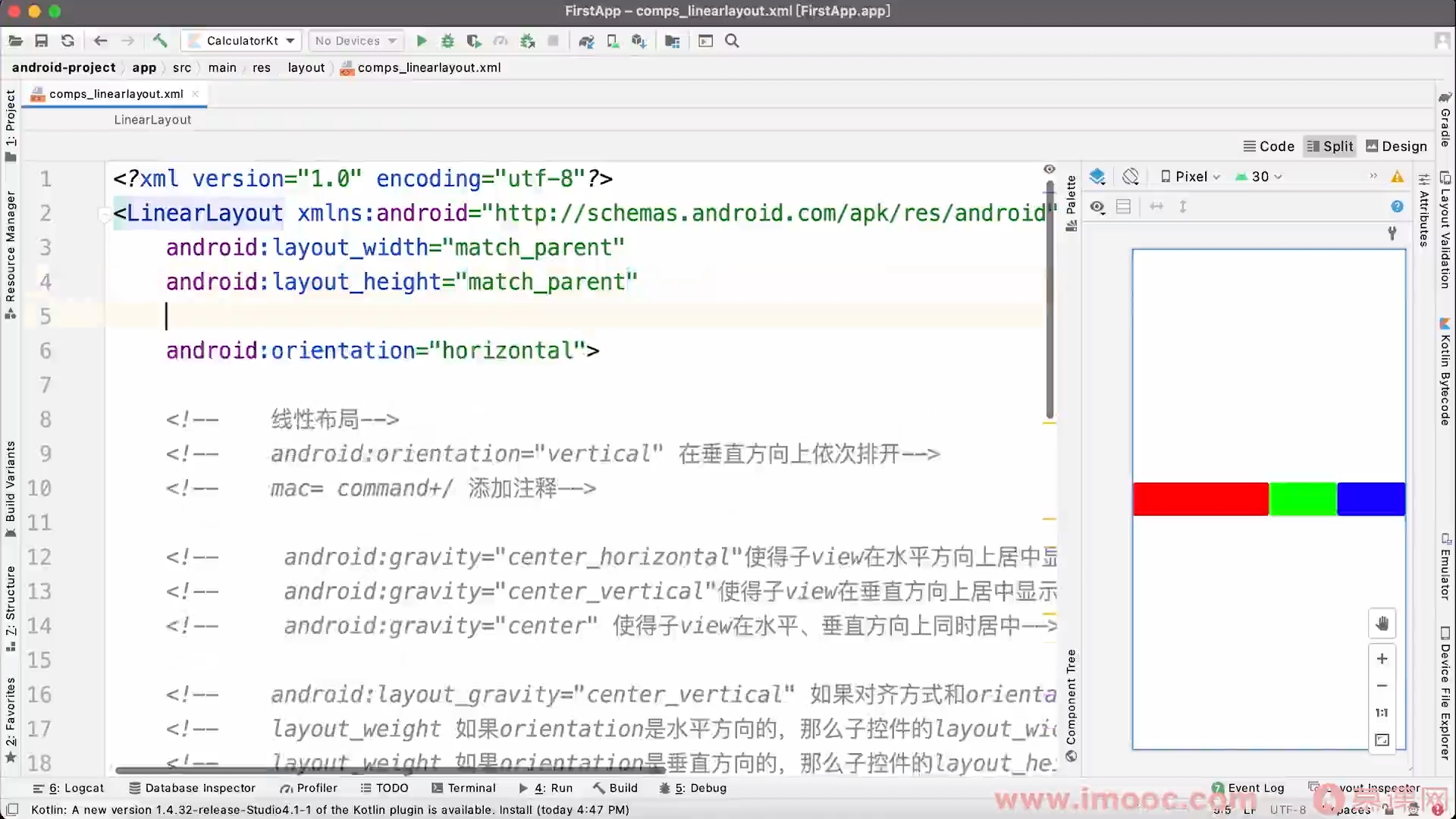The height and width of the screenshot is (819, 1456).
Task: Click the Sync/Refresh icon in toolbar
Action: tap(67, 41)
